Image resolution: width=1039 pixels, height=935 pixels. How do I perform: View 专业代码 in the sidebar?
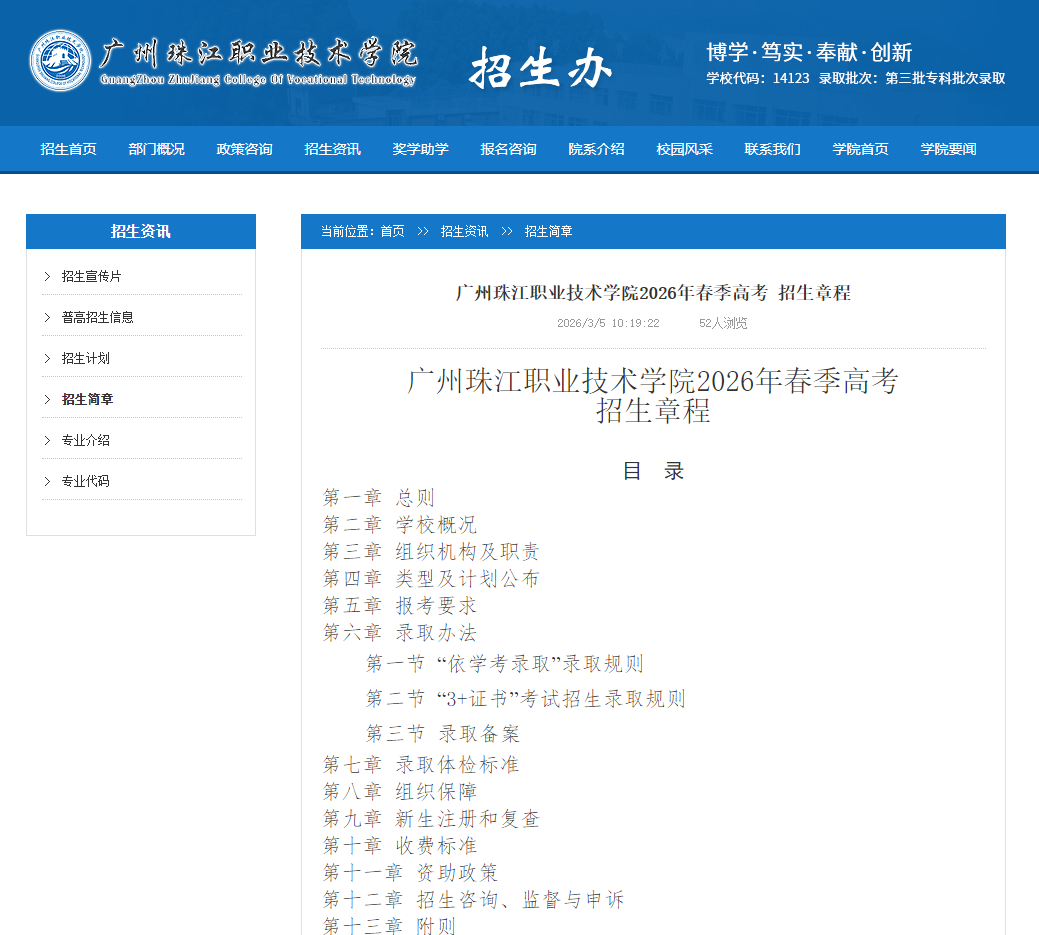point(87,480)
